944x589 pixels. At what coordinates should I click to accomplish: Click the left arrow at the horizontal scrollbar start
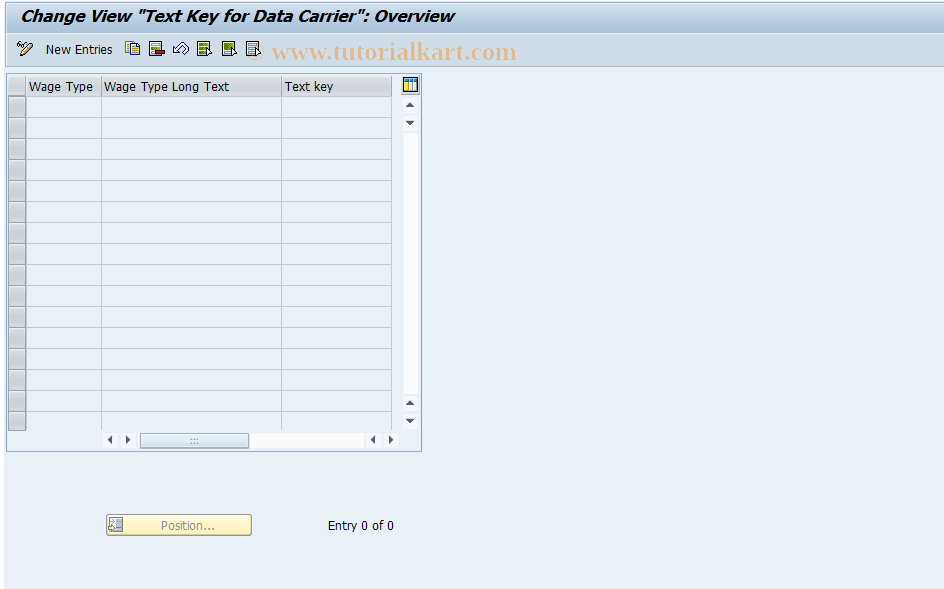(110, 440)
